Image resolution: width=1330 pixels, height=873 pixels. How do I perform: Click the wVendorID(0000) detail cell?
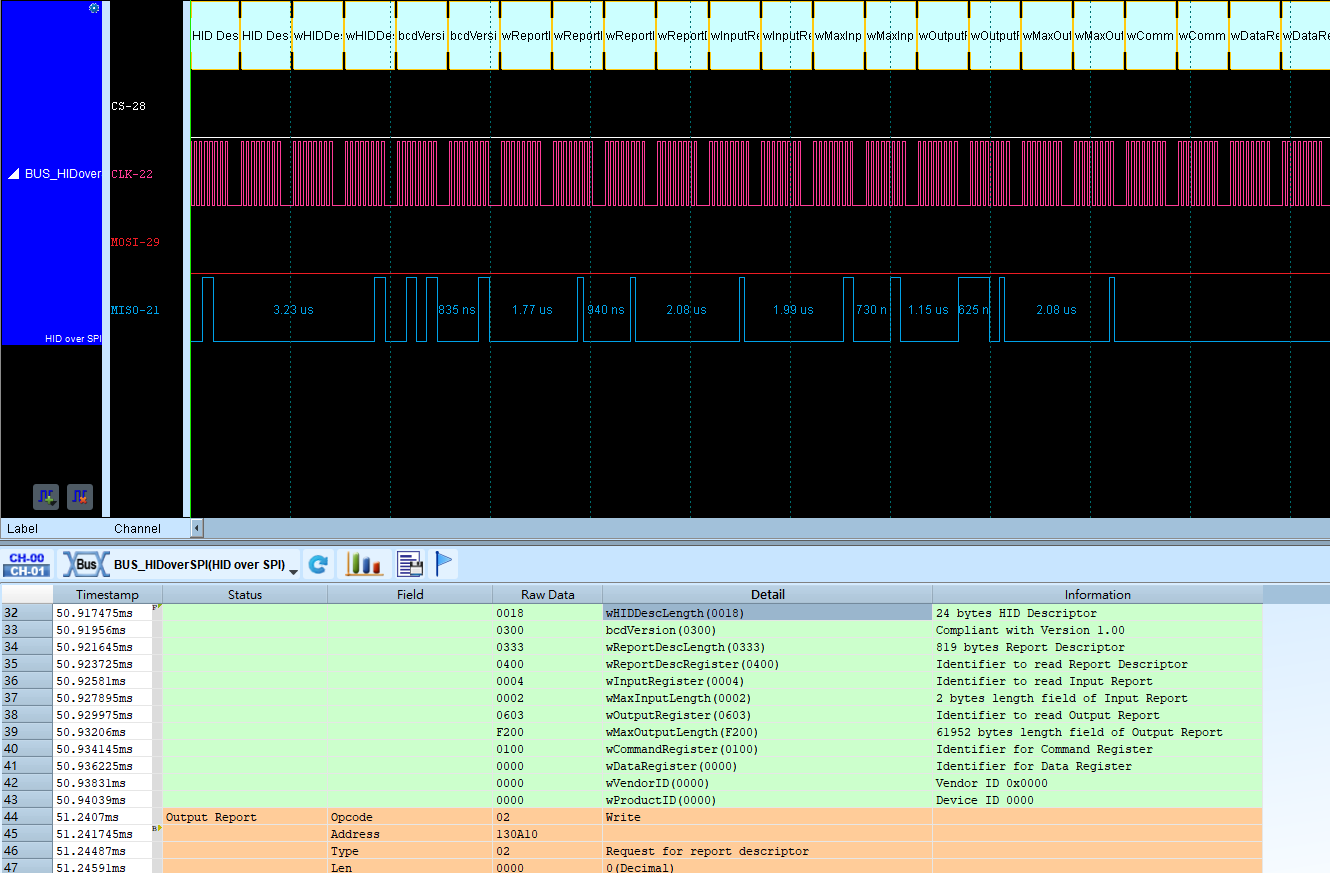coord(768,783)
